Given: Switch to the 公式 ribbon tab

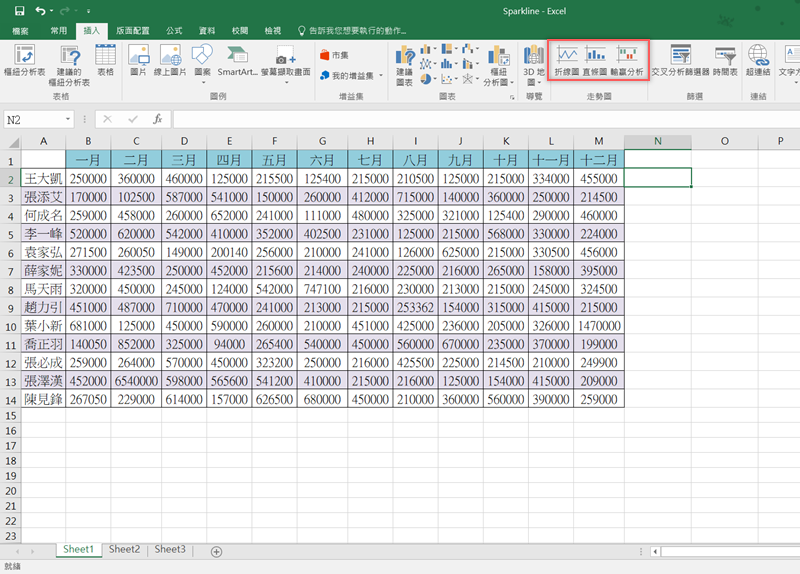Looking at the screenshot, I should click(x=174, y=31).
